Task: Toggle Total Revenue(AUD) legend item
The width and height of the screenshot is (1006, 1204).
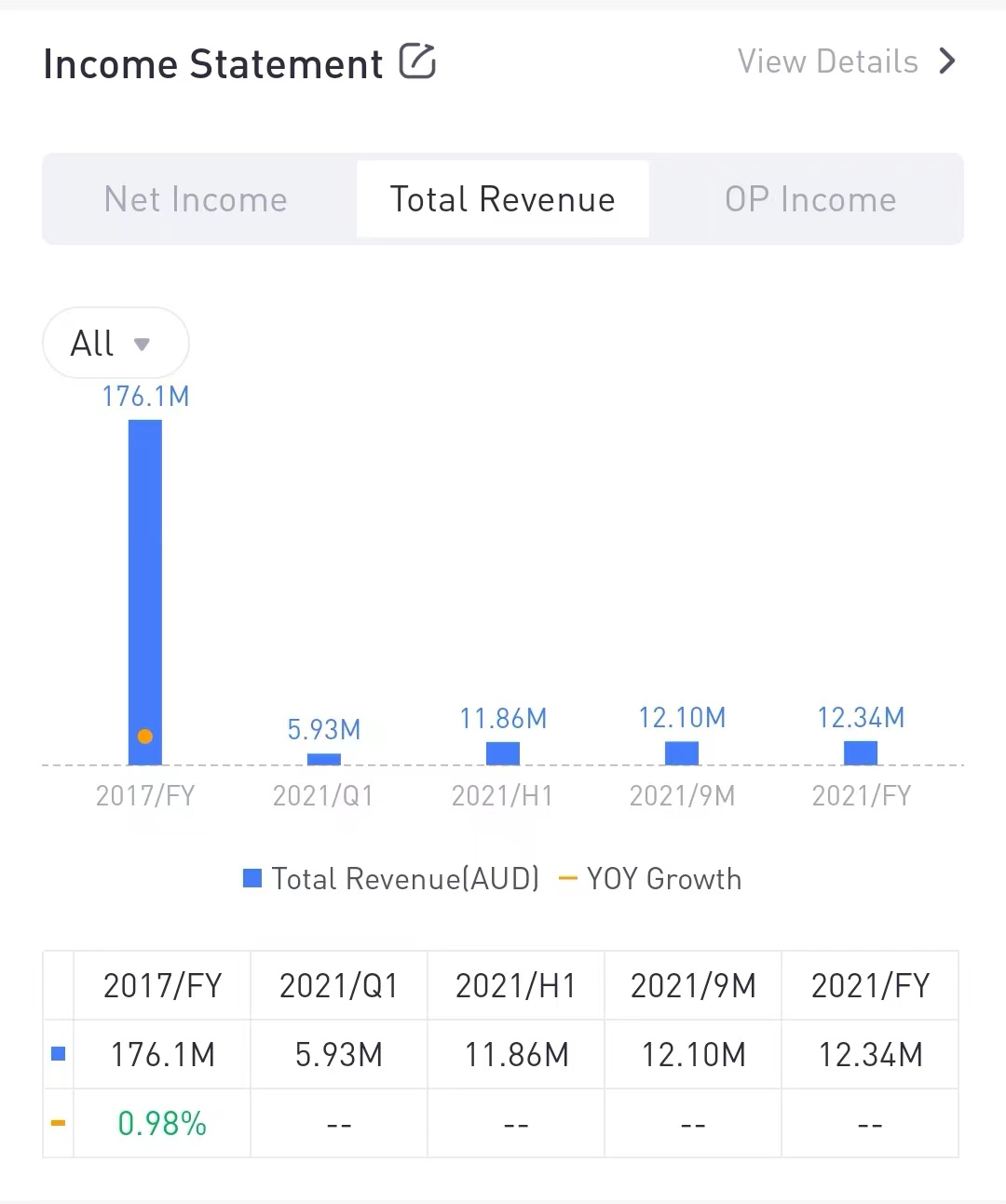Action: [392, 879]
